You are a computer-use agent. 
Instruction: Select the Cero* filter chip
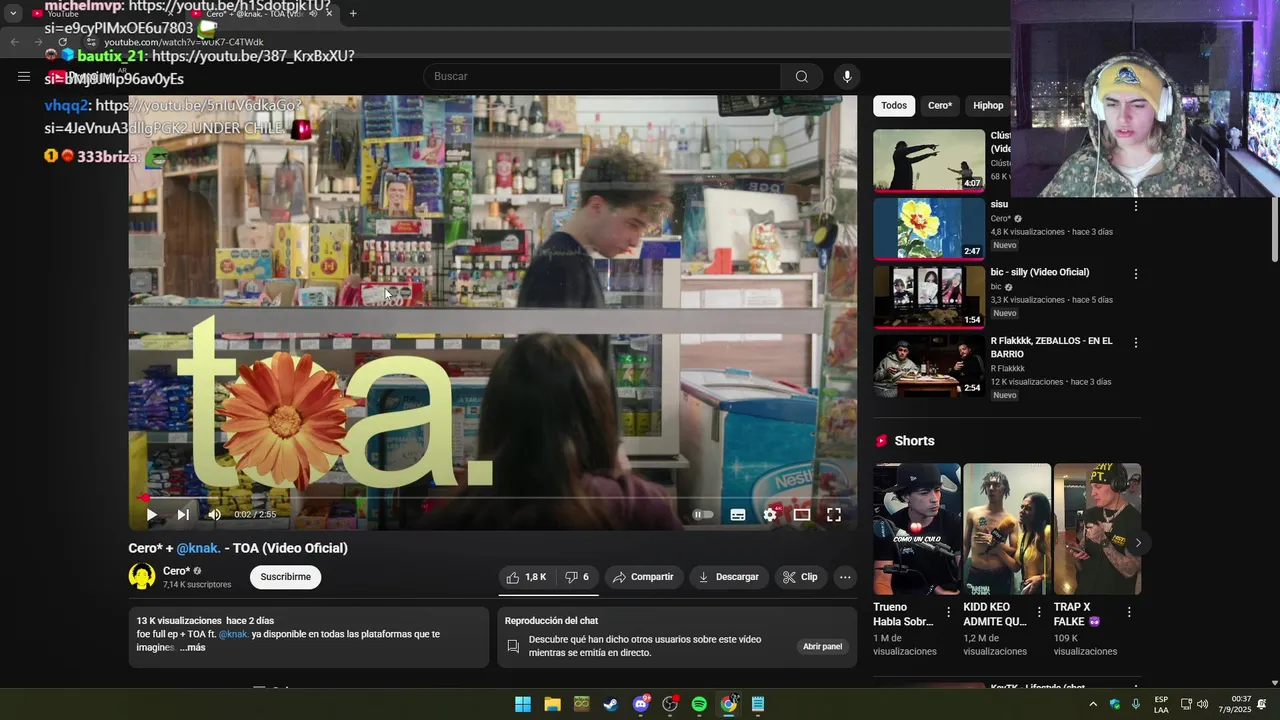pos(940,105)
